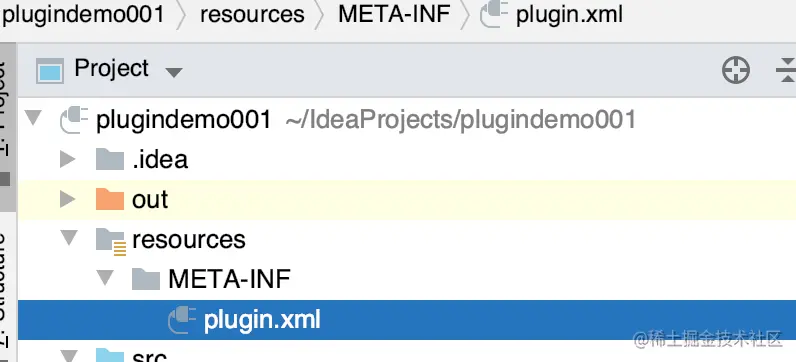796x362 pixels.
Task: Click the plugin.xml plug icon in tree
Action: tap(182, 320)
